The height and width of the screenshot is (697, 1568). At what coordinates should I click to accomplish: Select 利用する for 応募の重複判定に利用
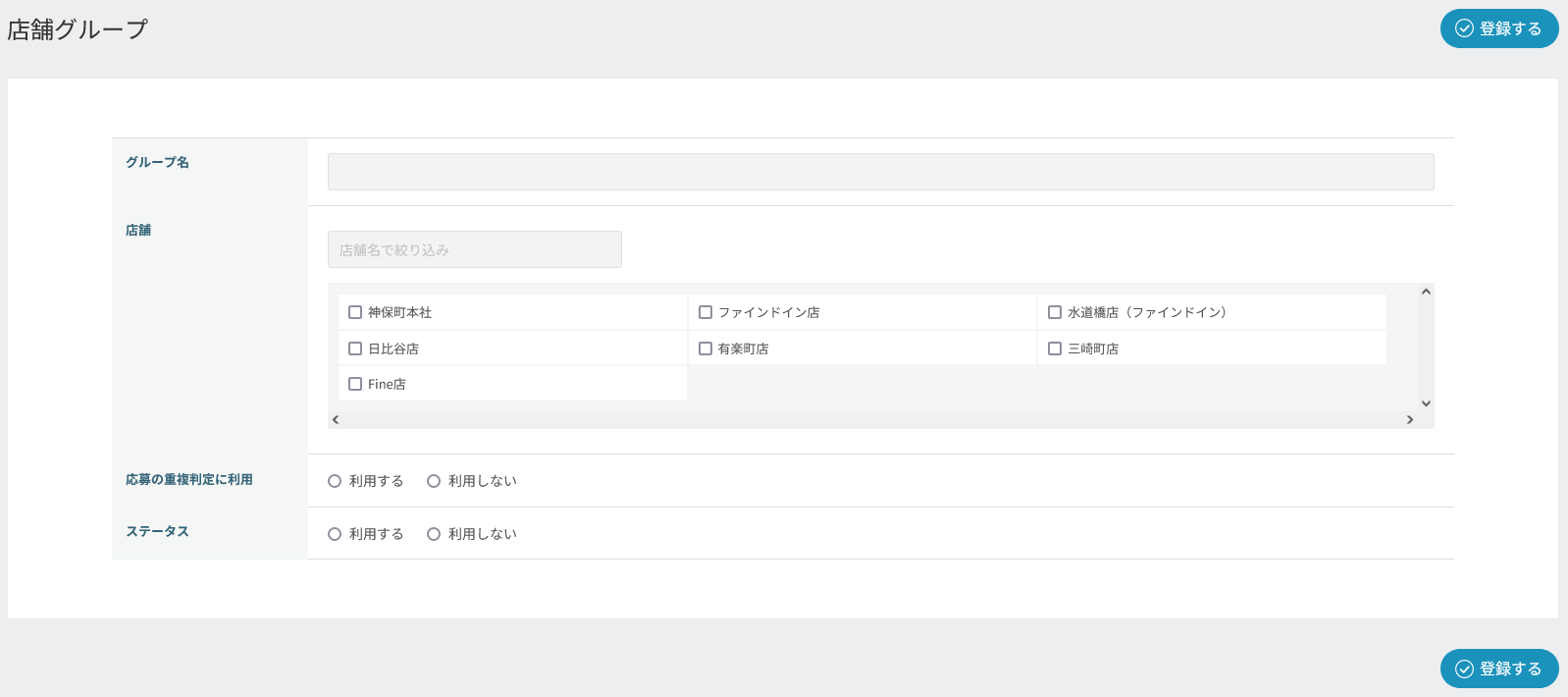coord(335,481)
